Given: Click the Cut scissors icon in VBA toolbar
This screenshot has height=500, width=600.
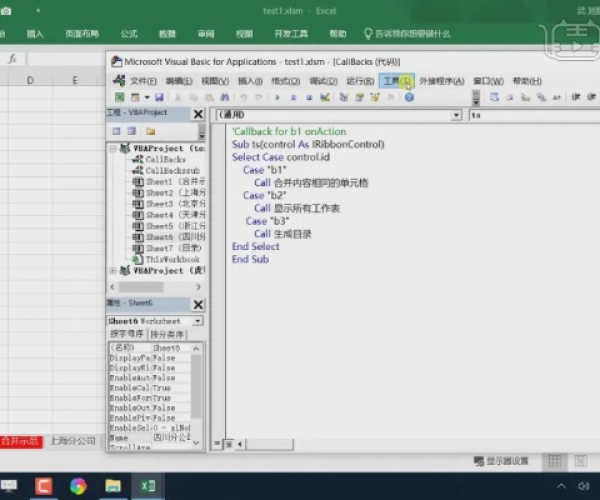Looking at the screenshot, I should tap(178, 97).
